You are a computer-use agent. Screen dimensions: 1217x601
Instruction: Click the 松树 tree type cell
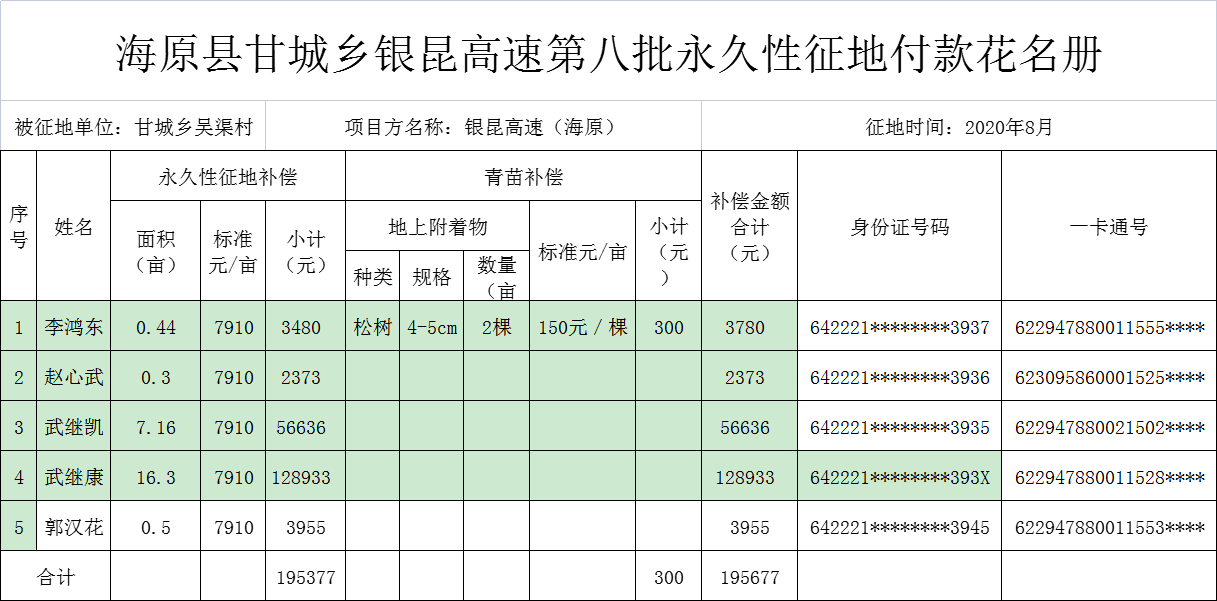[373, 327]
